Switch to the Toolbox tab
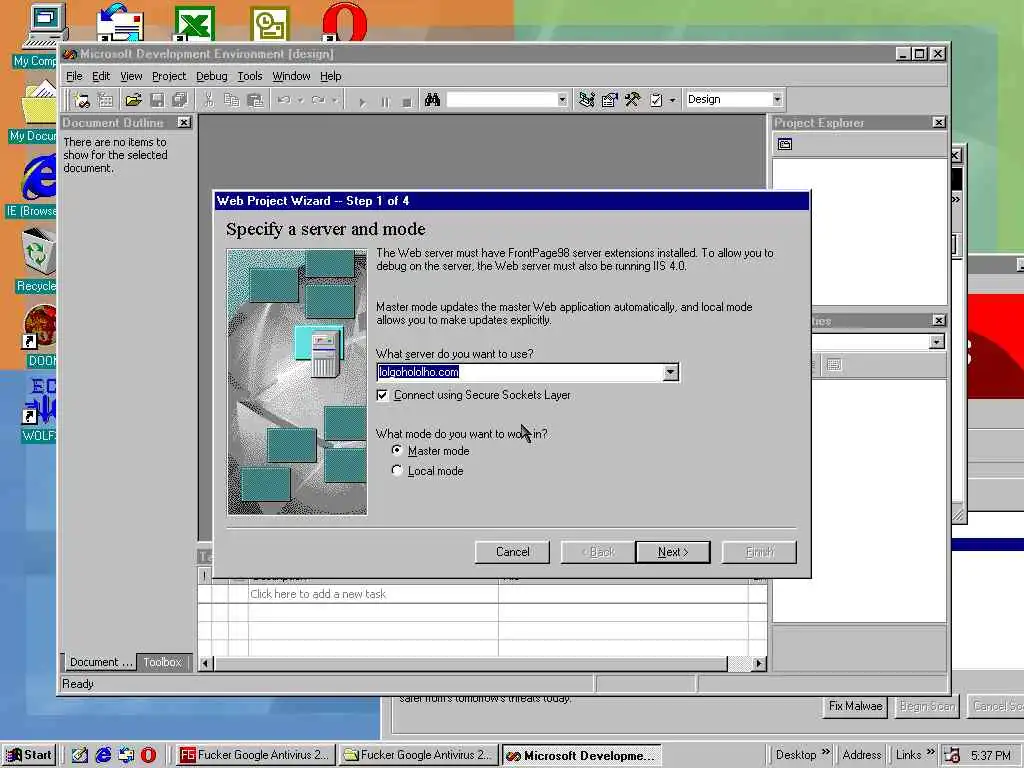Image resolution: width=1024 pixels, height=768 pixels. point(162,662)
